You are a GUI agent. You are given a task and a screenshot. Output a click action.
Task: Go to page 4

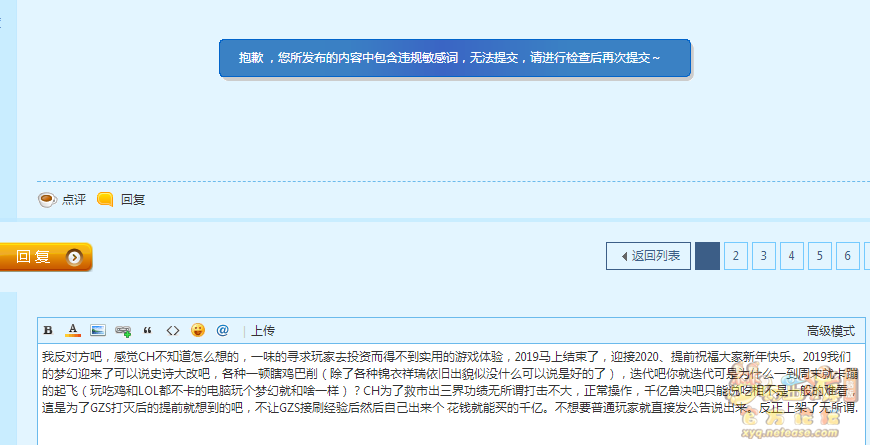pyautogui.click(x=791, y=256)
